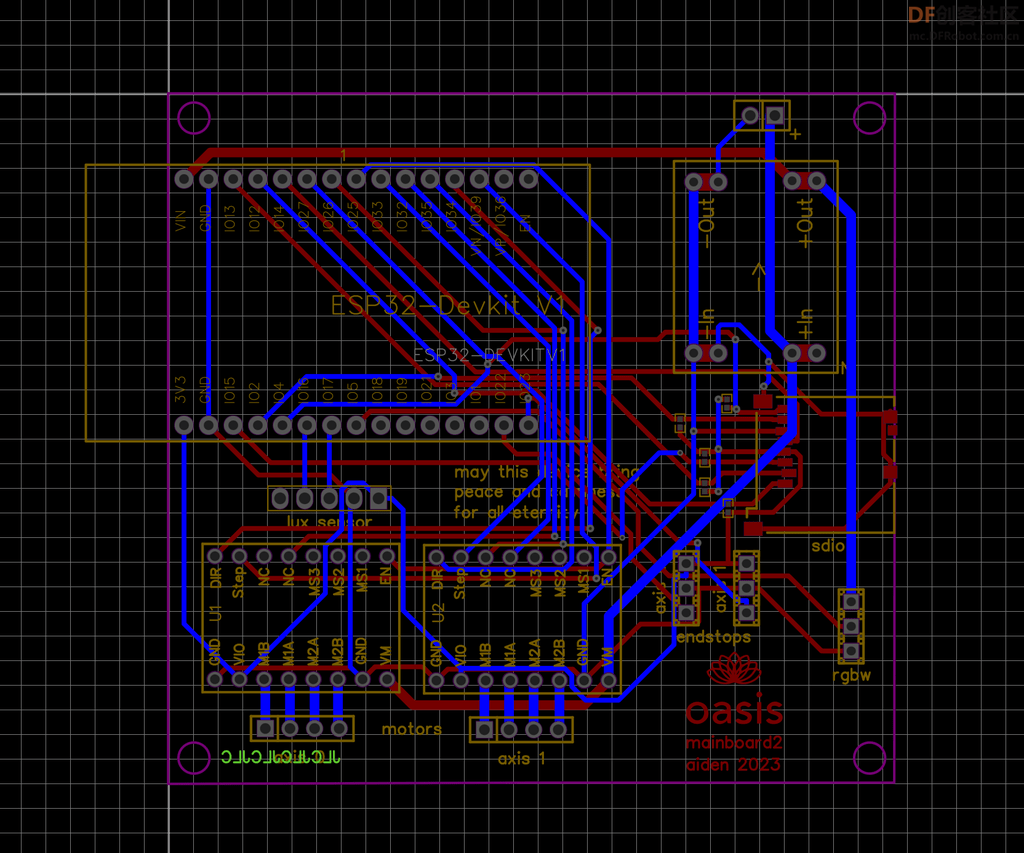1024x853 pixels.
Task: Click the '3V3' pin label on the ESP32
Action: point(181,389)
